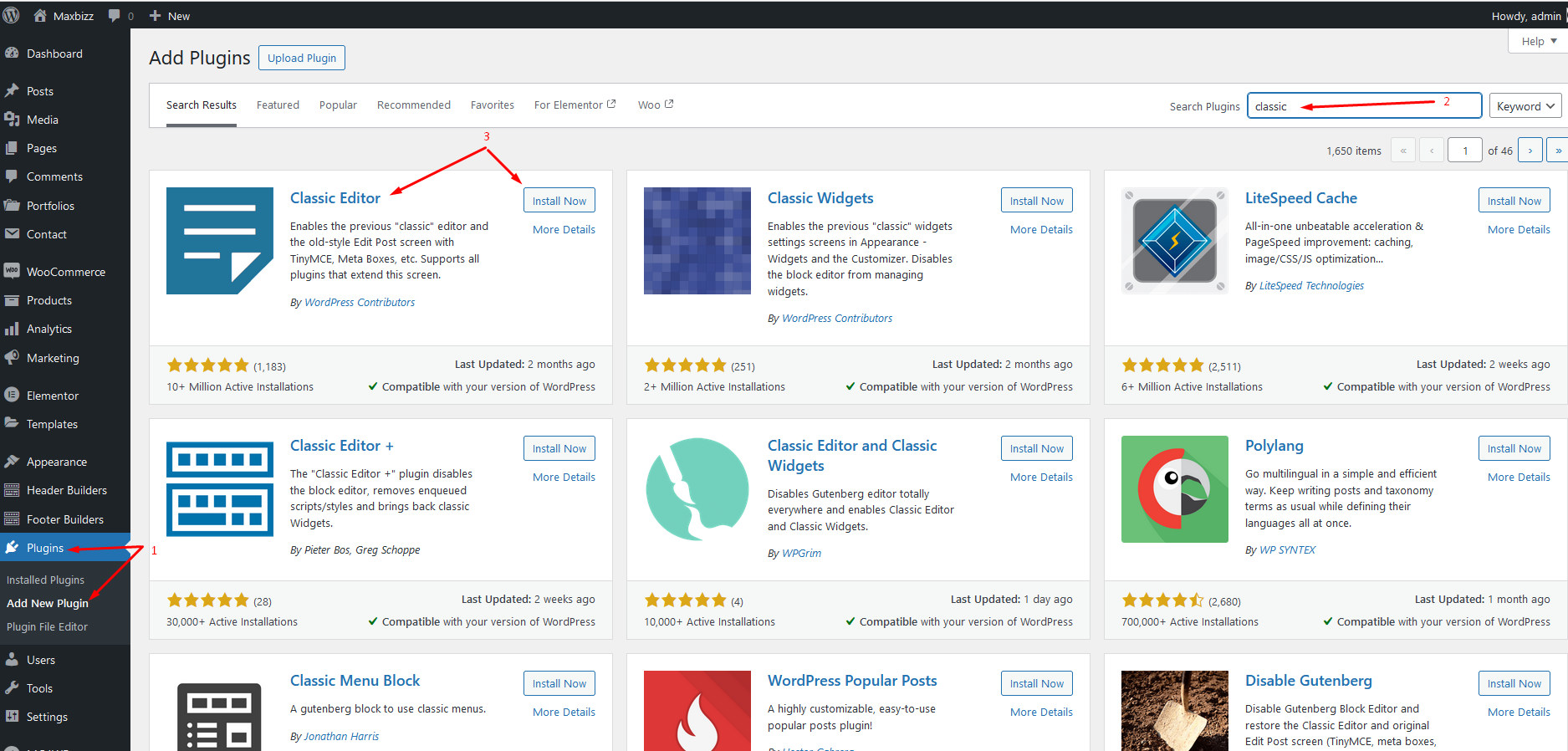Open Installed Plugins submenu item
The image size is (1568, 751).
[x=46, y=580]
